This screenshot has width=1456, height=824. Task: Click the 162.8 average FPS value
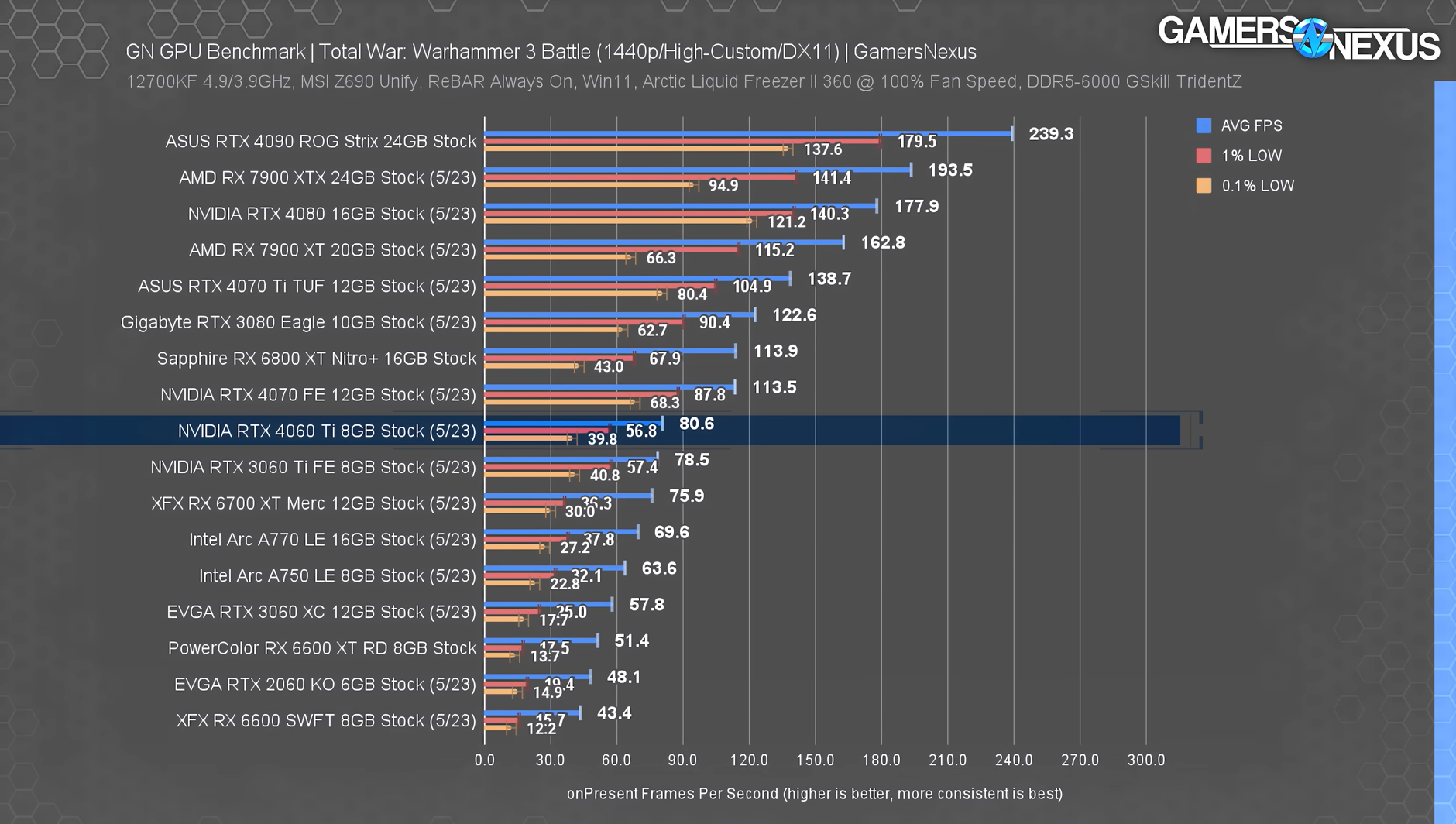(x=883, y=242)
